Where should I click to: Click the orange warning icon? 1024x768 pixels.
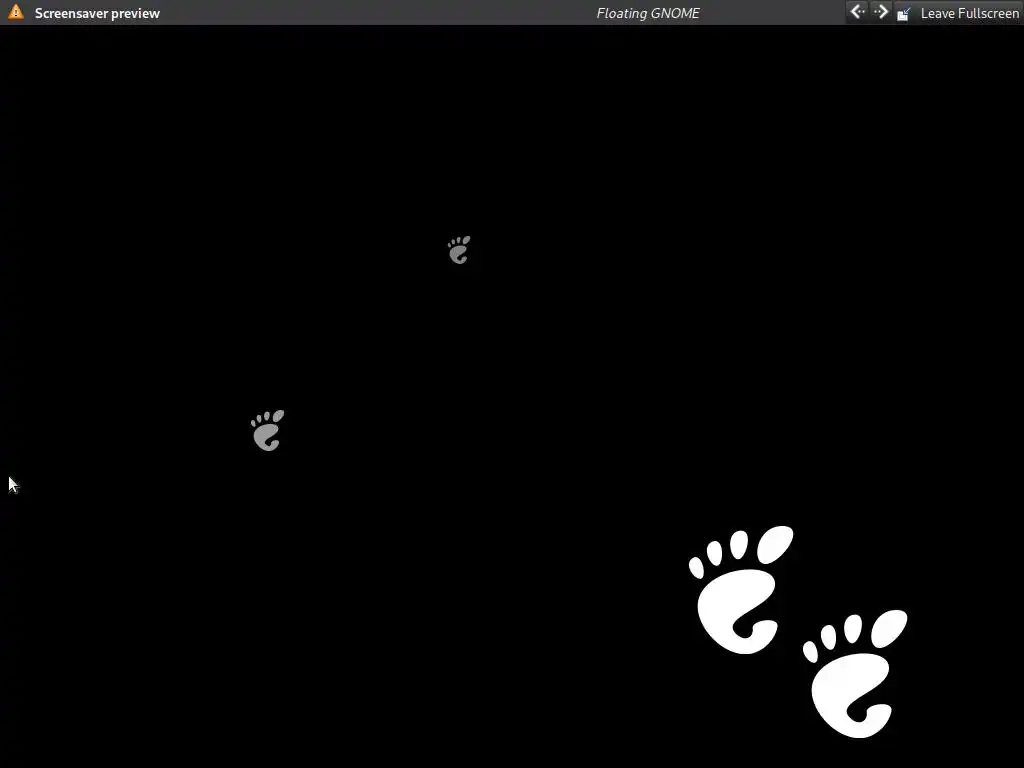pyautogui.click(x=16, y=12)
